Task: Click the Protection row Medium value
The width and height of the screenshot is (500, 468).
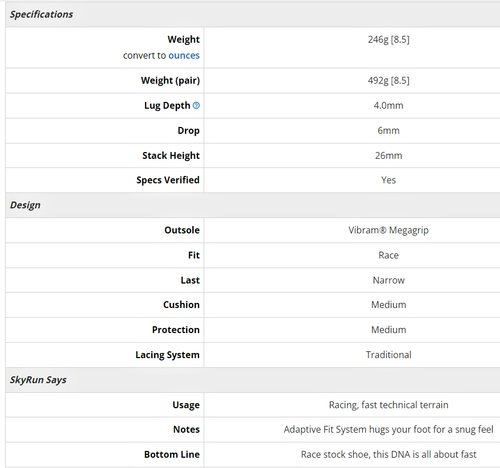Action: pos(389,330)
